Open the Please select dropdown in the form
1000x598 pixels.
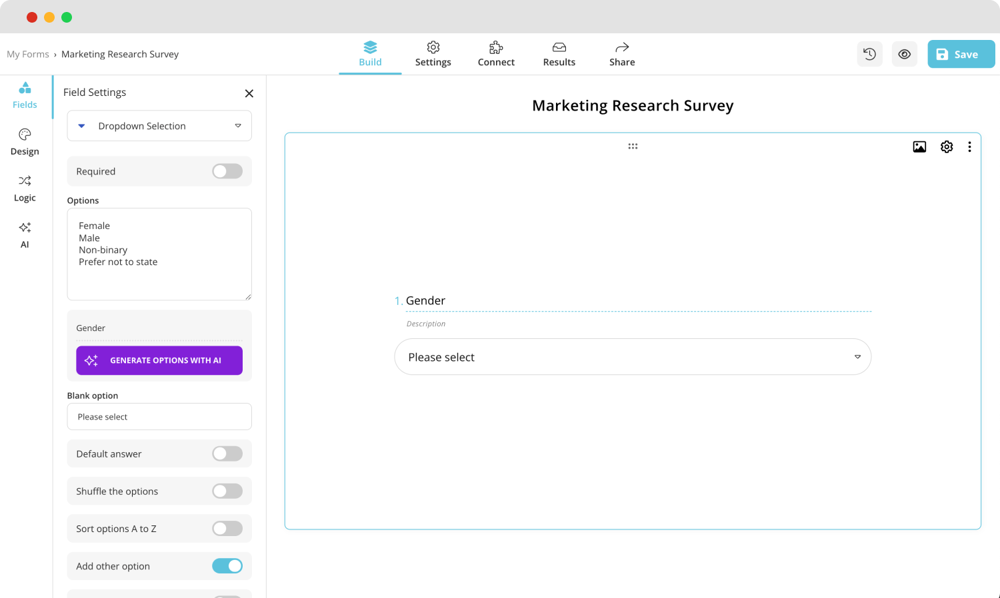633,356
